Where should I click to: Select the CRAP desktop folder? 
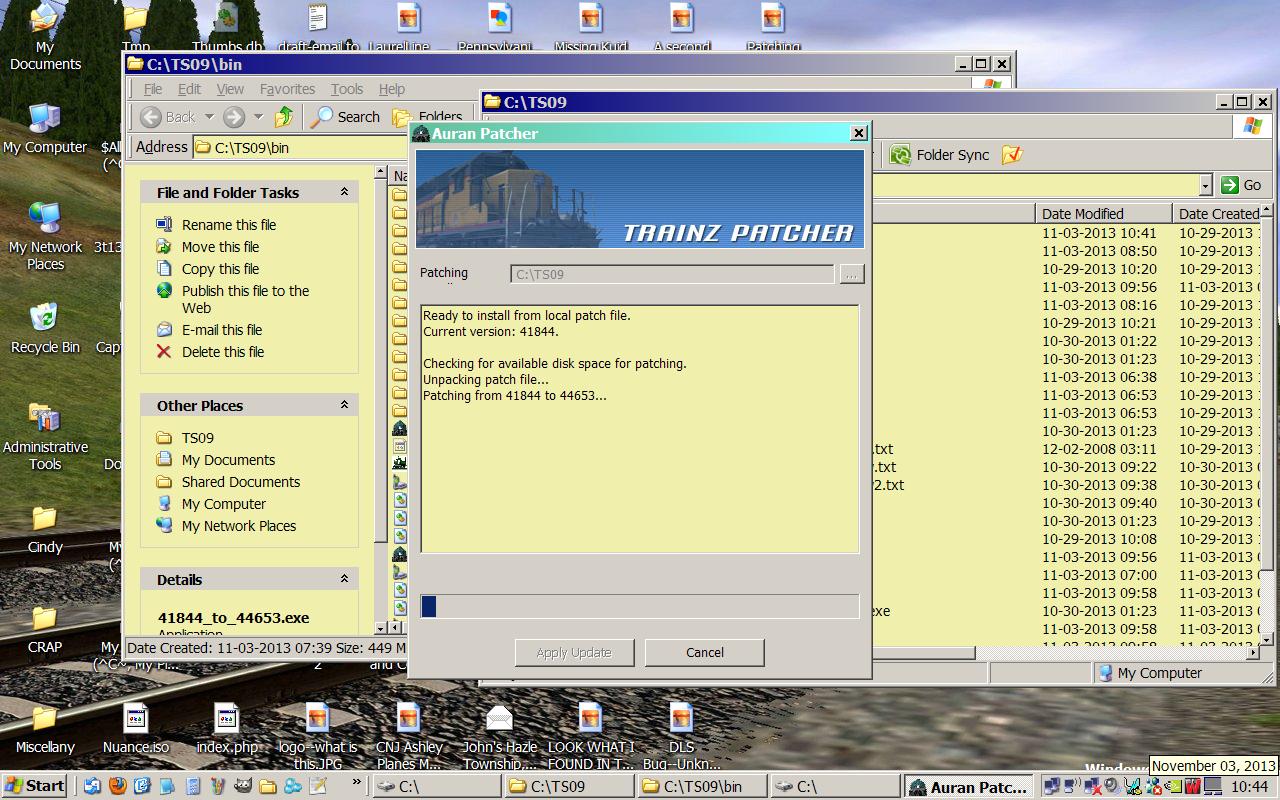[x=45, y=629]
